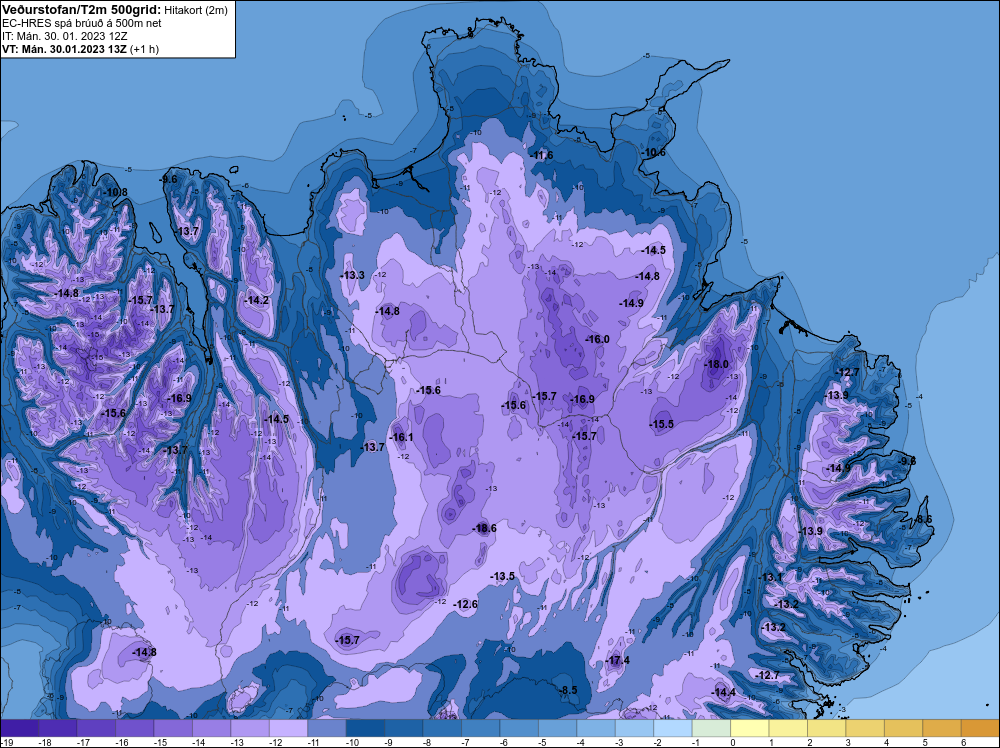Viewport: 1000px width, 748px height.
Task: Click the legend color swatch labeled -18
Action: 58,728
